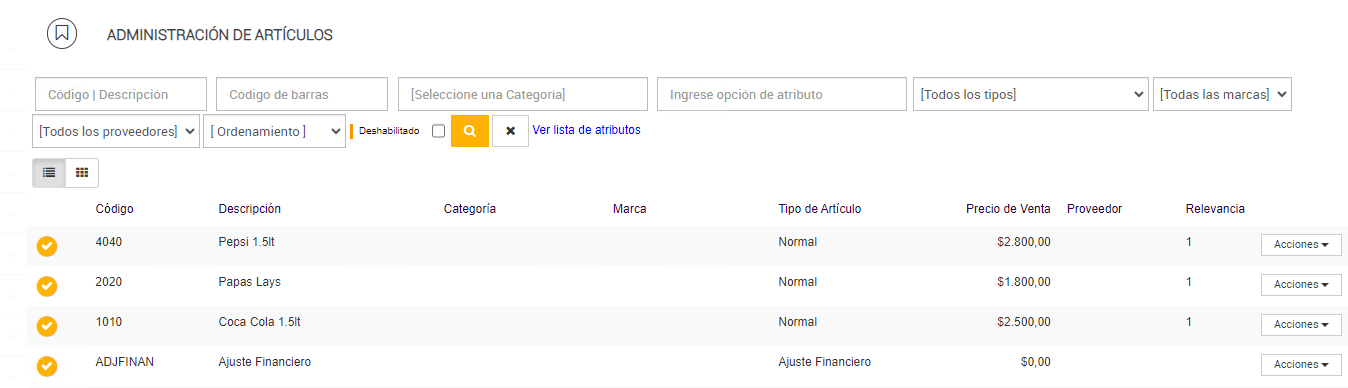Select the code 2020 cell
Screen dimensions: 1348x388
[108, 282]
